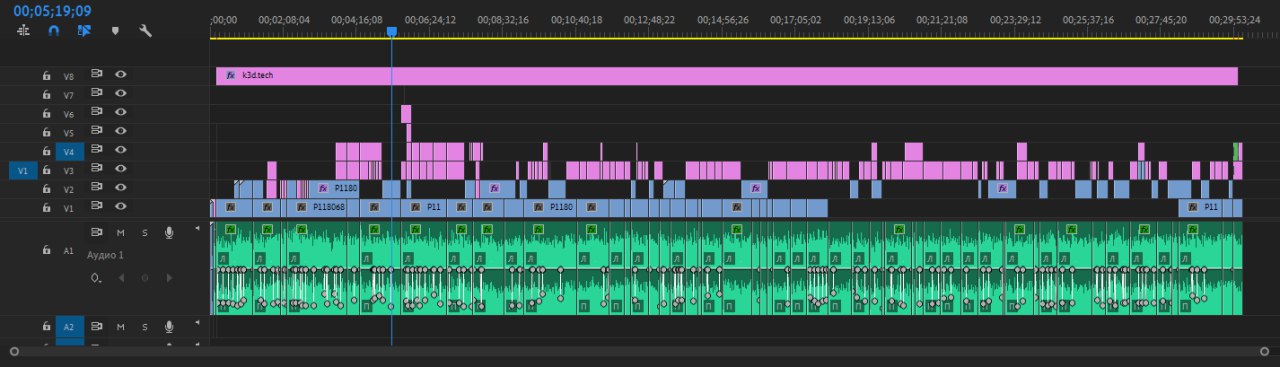Toggle sync lock on track V6

pyautogui.click(x=98, y=112)
